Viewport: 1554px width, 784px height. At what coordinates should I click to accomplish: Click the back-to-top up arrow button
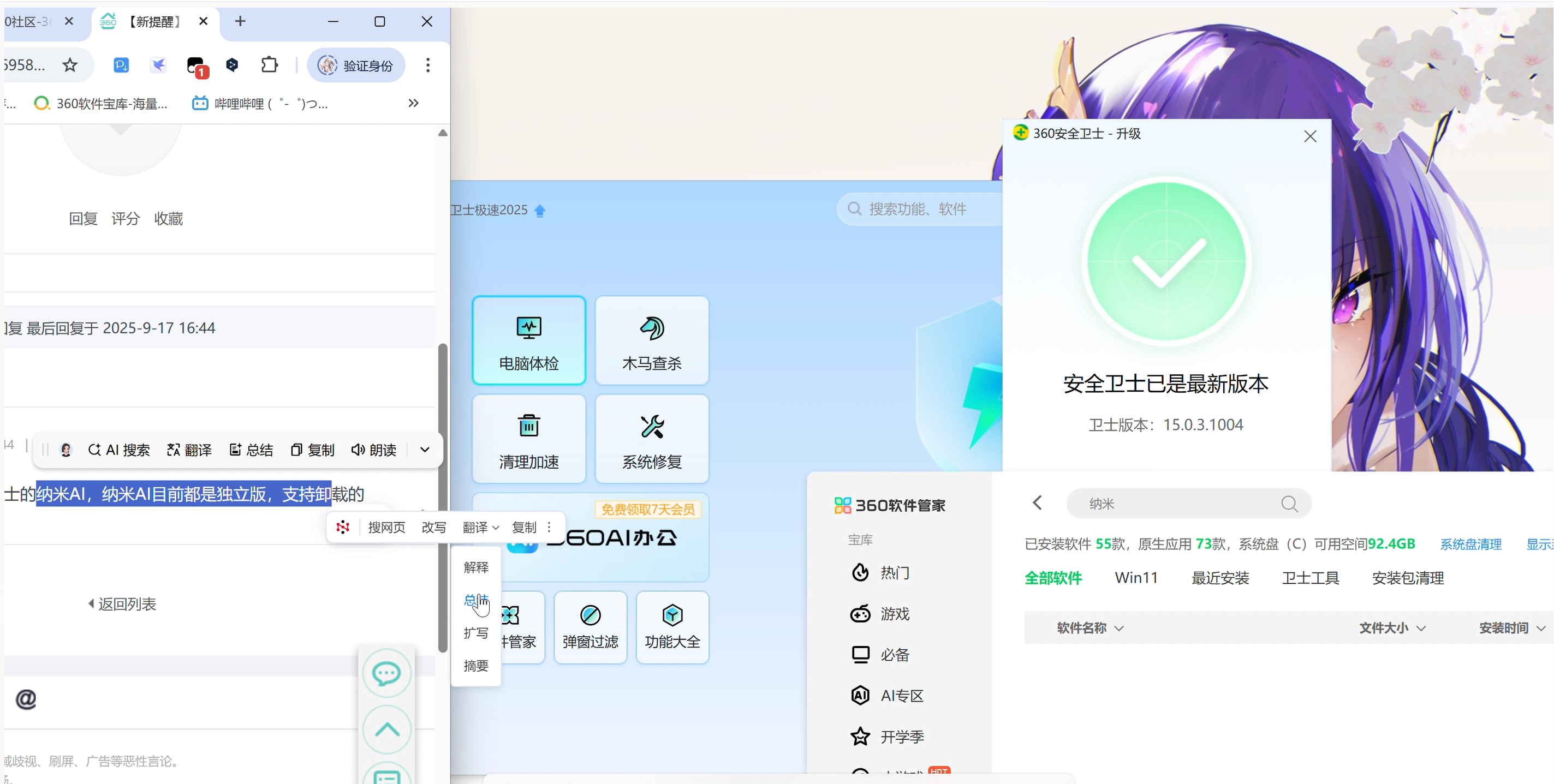pyautogui.click(x=386, y=730)
